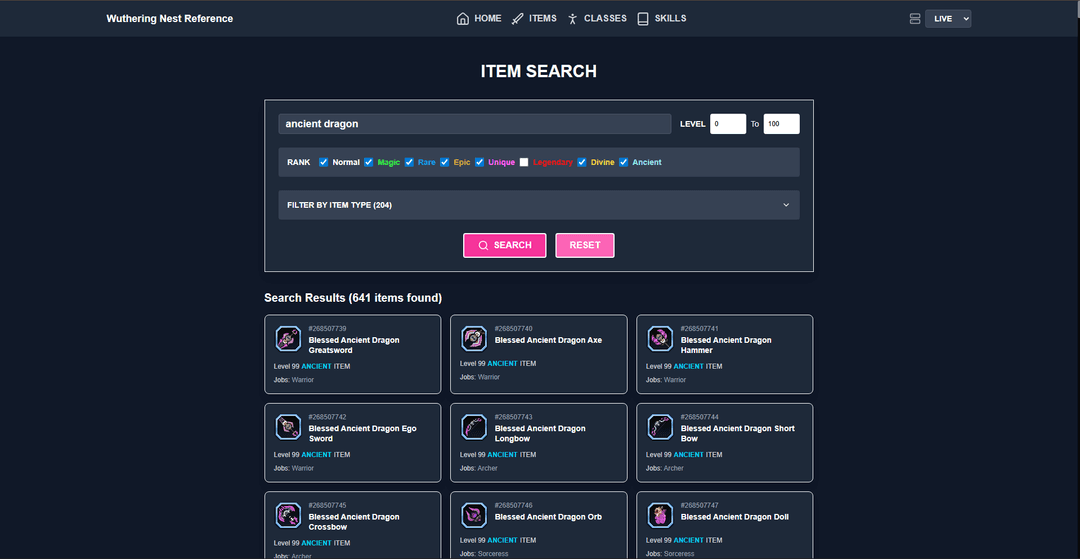The height and width of the screenshot is (559, 1080).
Task: Uncheck the Rare rank checkbox
Action: 409,162
